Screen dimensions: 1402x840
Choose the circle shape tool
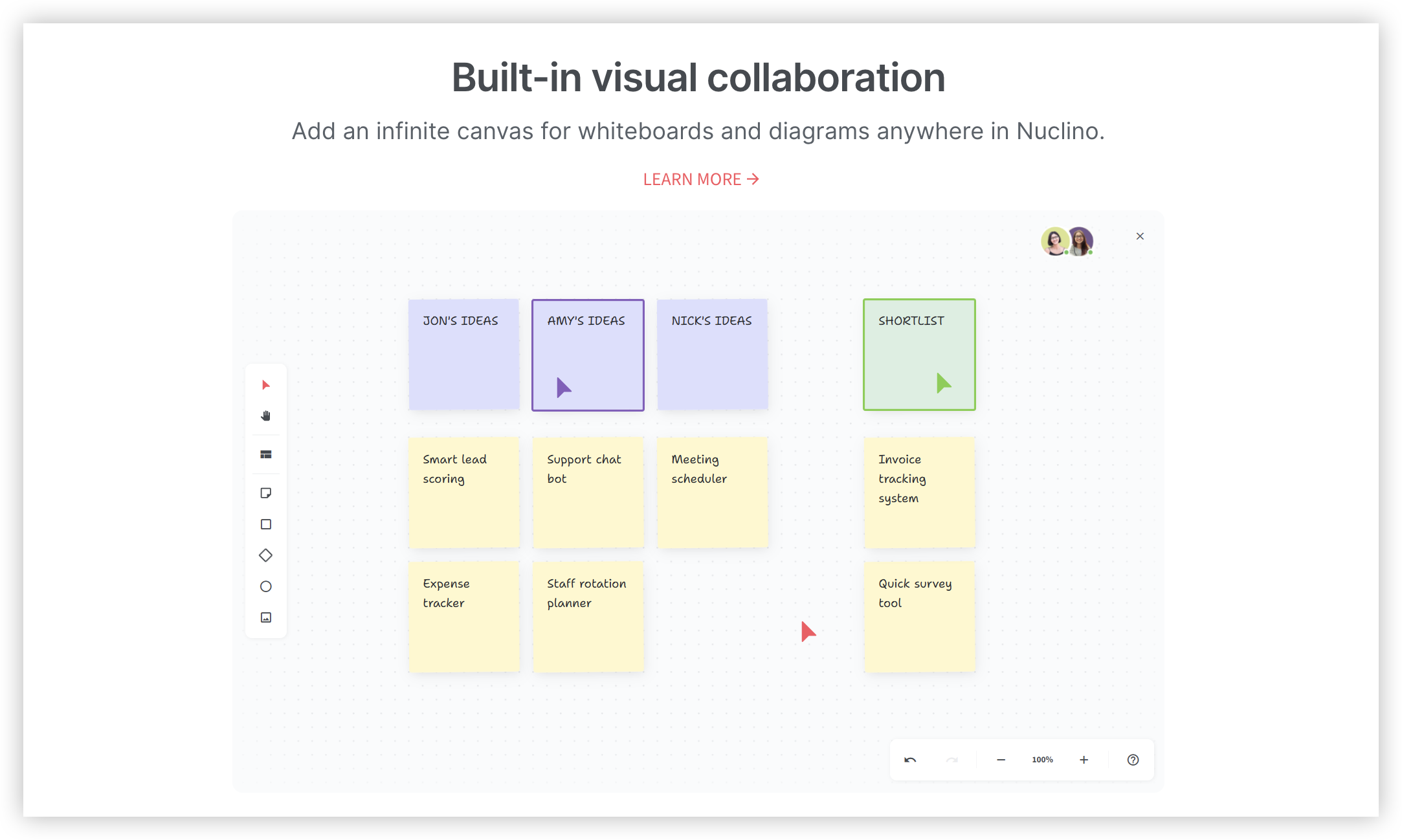click(265, 586)
